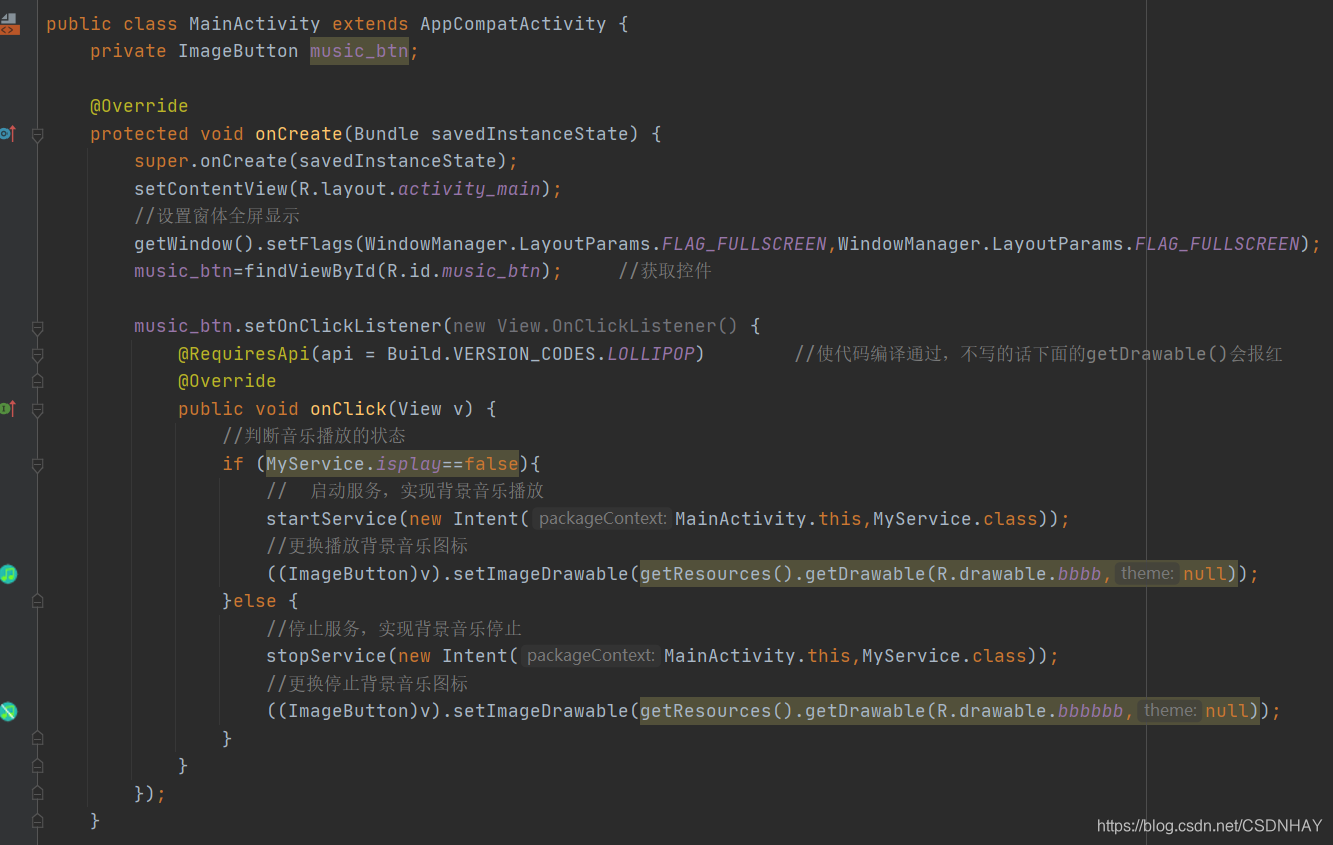Image resolution: width=1333 pixels, height=845 pixels.
Task: Click the isplay field reference
Action: (x=409, y=464)
